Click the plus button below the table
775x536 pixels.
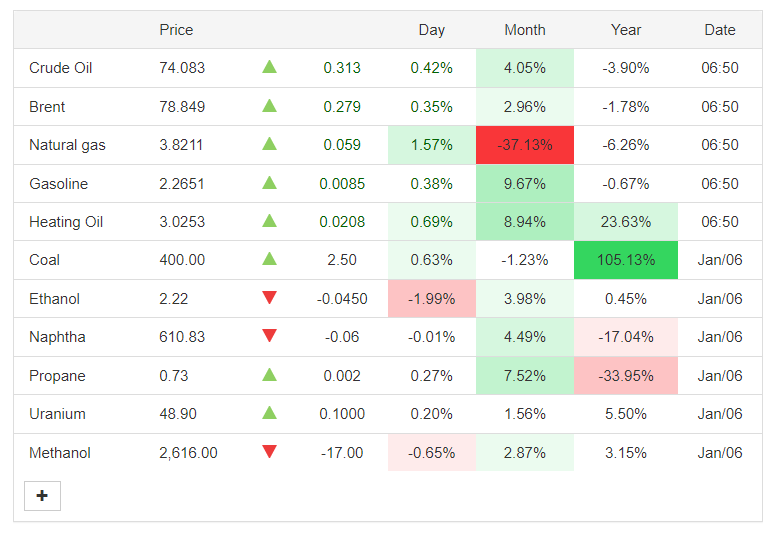click(x=43, y=495)
